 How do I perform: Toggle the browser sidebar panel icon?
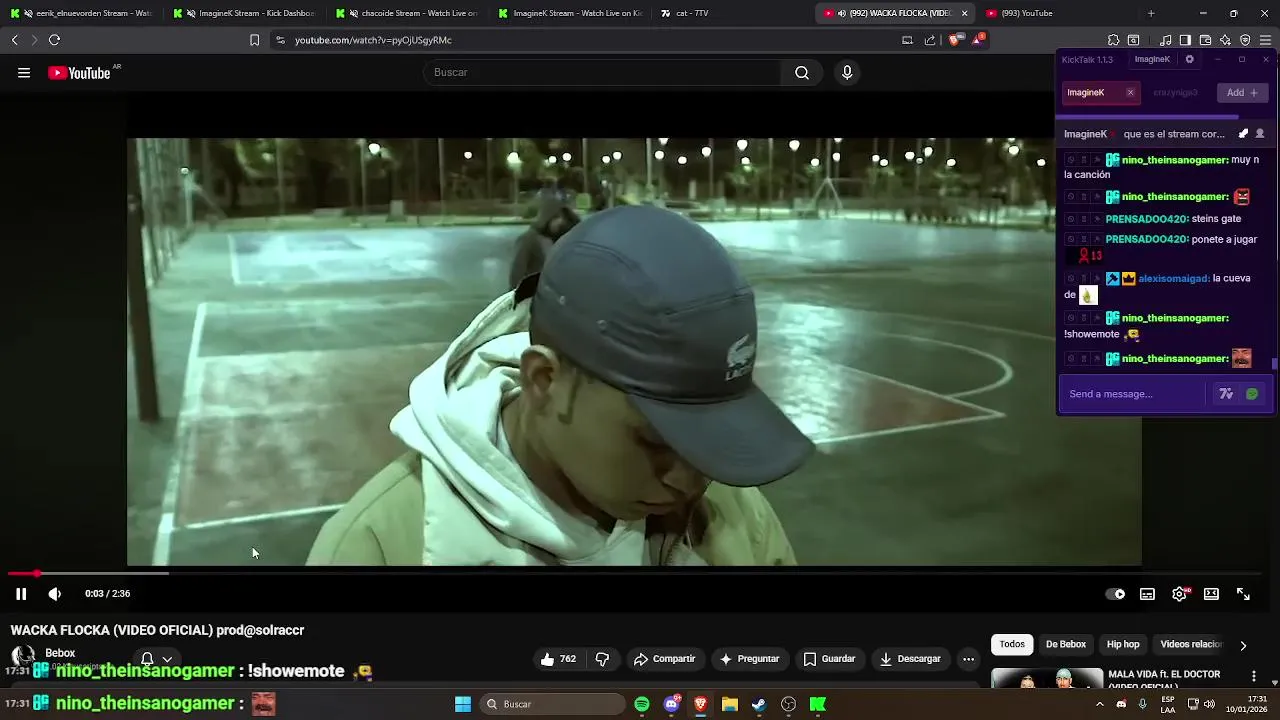[x=1185, y=40]
